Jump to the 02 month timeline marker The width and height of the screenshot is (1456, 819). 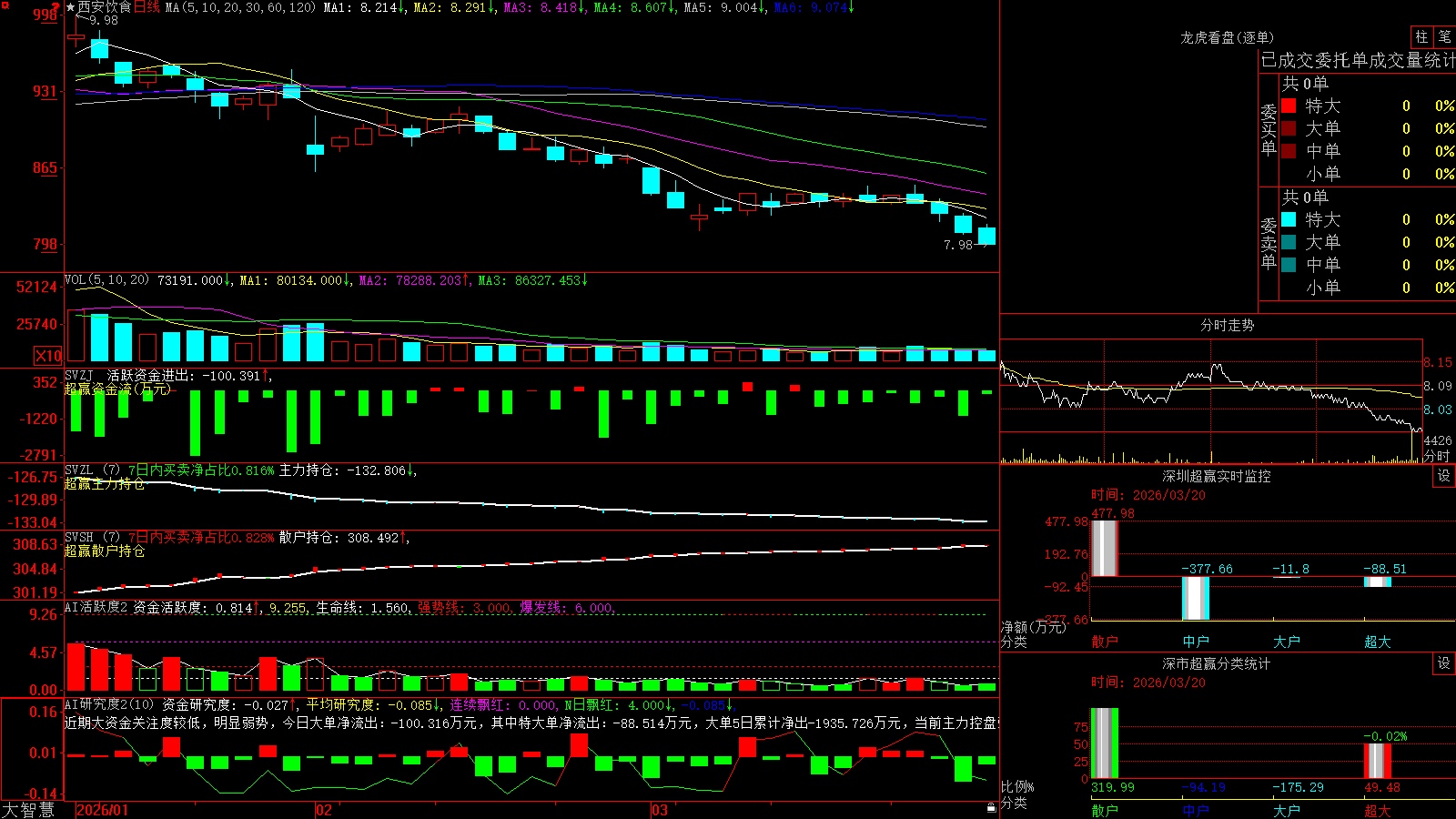[x=324, y=810]
